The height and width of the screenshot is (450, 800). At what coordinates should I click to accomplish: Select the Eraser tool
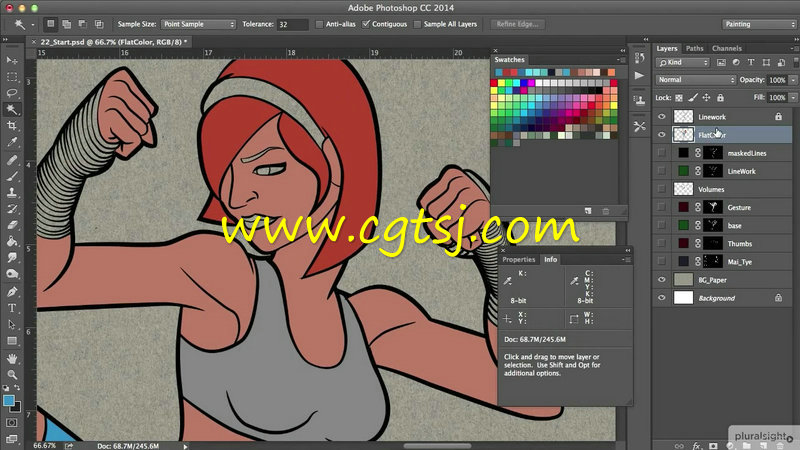click(x=12, y=226)
